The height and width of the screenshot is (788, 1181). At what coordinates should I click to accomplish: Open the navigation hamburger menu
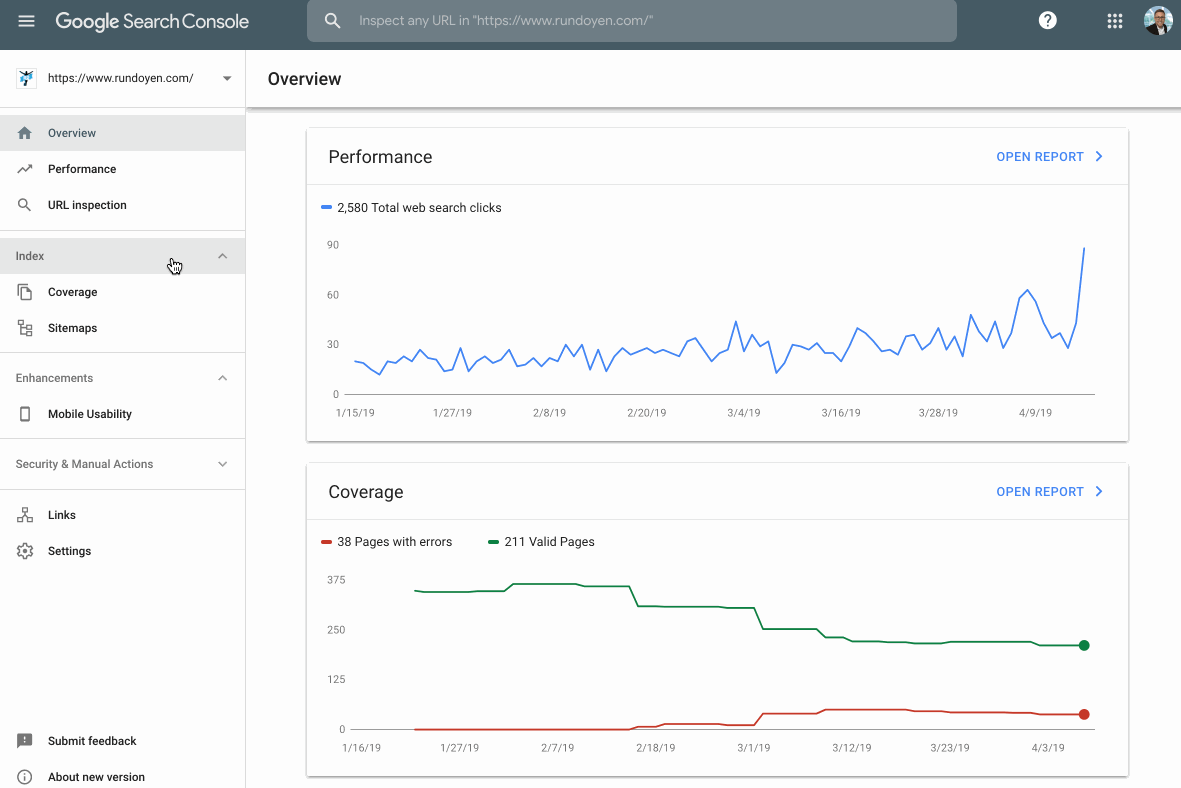click(26, 21)
